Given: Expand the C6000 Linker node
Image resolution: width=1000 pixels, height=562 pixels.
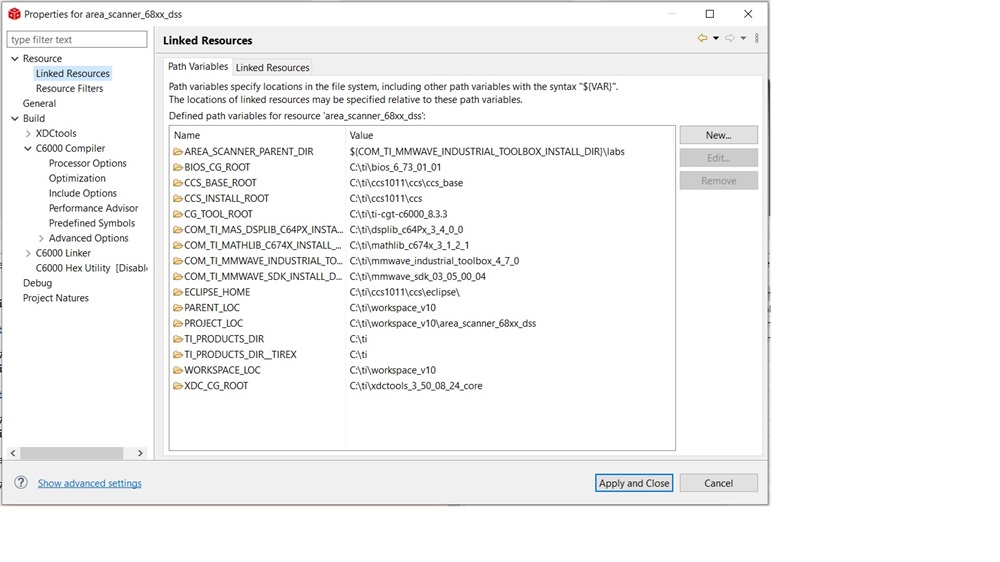Looking at the screenshot, I should 28,253.
